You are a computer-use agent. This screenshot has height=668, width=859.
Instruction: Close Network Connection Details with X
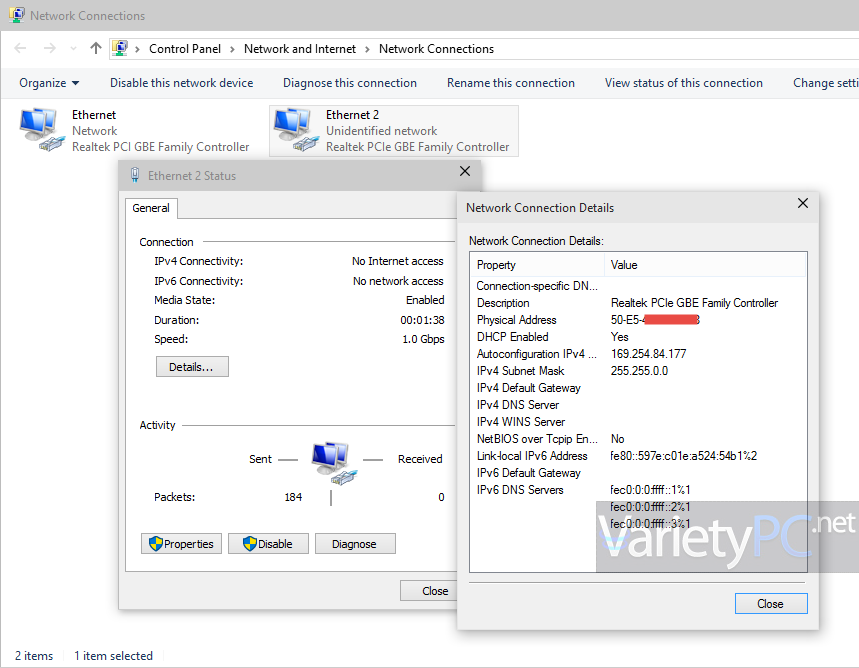[803, 203]
